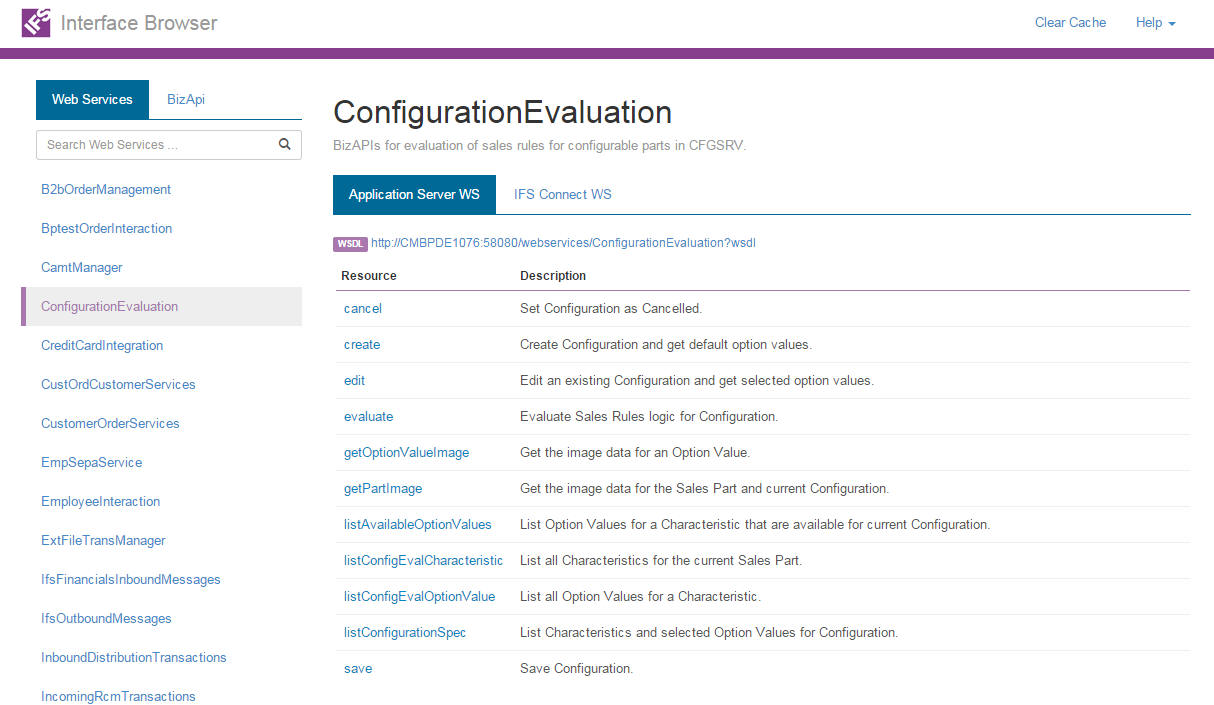This screenshot has height=705, width=1214.
Task: Open the cancel resource link
Action: point(363,308)
